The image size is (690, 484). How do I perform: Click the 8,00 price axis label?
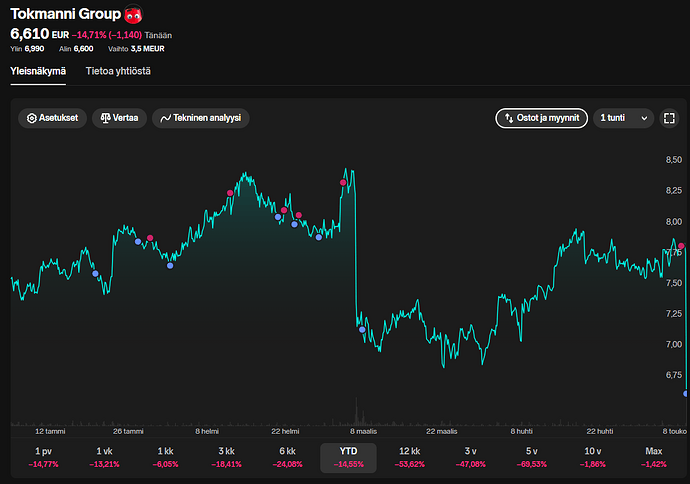(674, 221)
